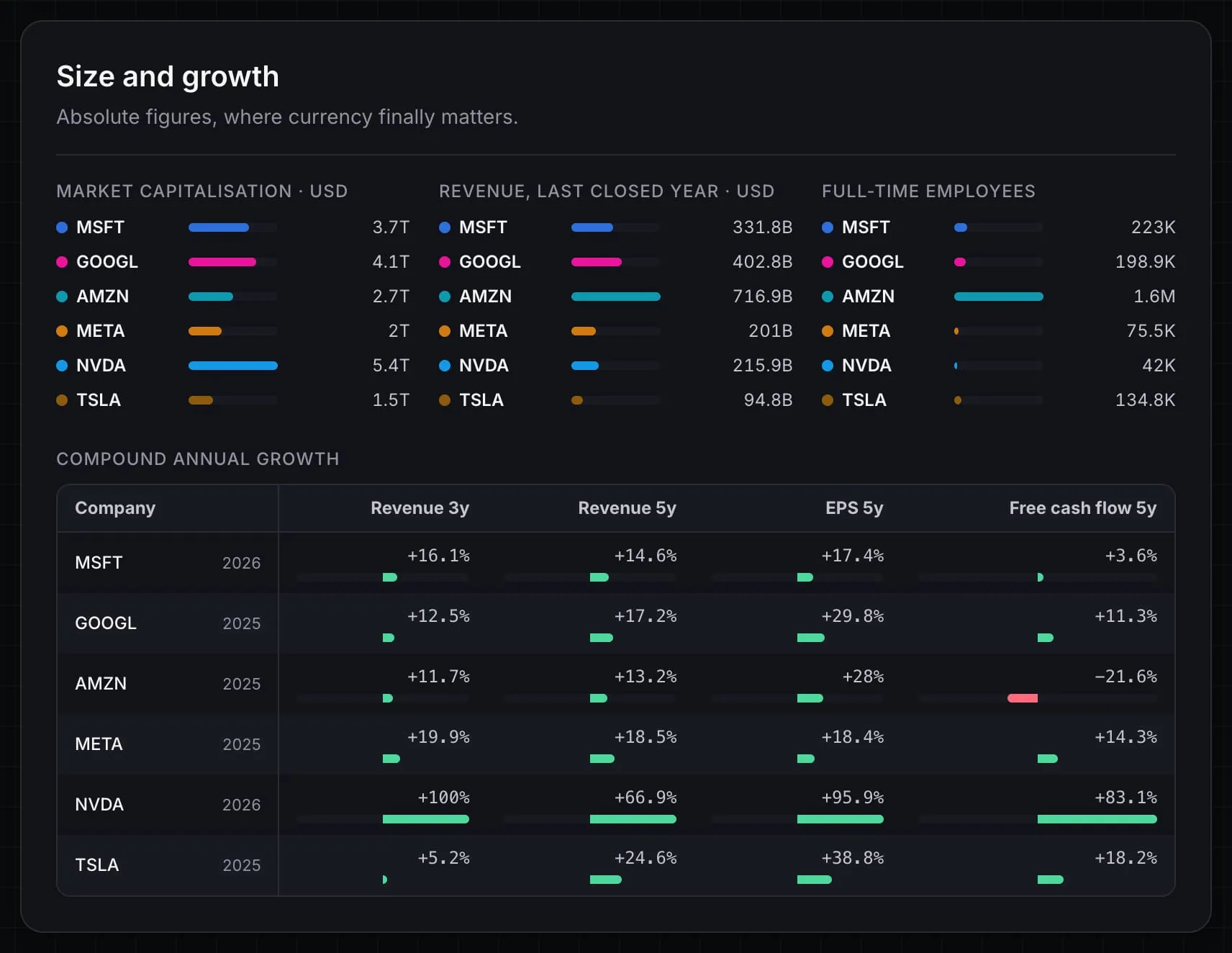1232x953 pixels.
Task: Click TSLA label in Full-Time Employees list
Action: click(864, 400)
